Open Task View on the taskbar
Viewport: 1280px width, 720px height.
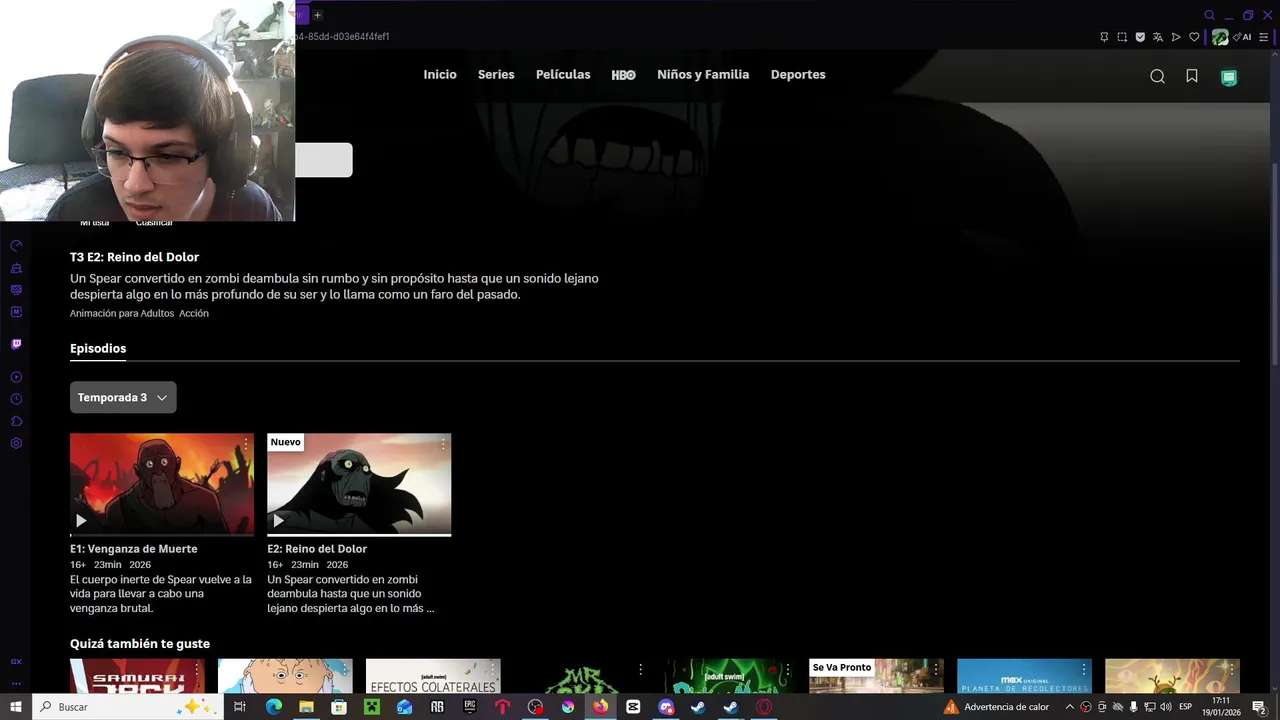coord(240,707)
